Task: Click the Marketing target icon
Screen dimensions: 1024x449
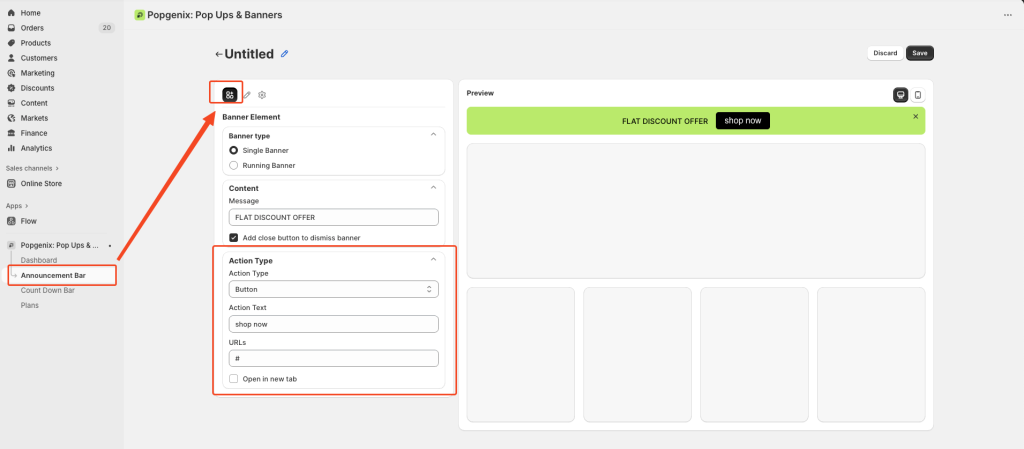Action: tap(11, 73)
